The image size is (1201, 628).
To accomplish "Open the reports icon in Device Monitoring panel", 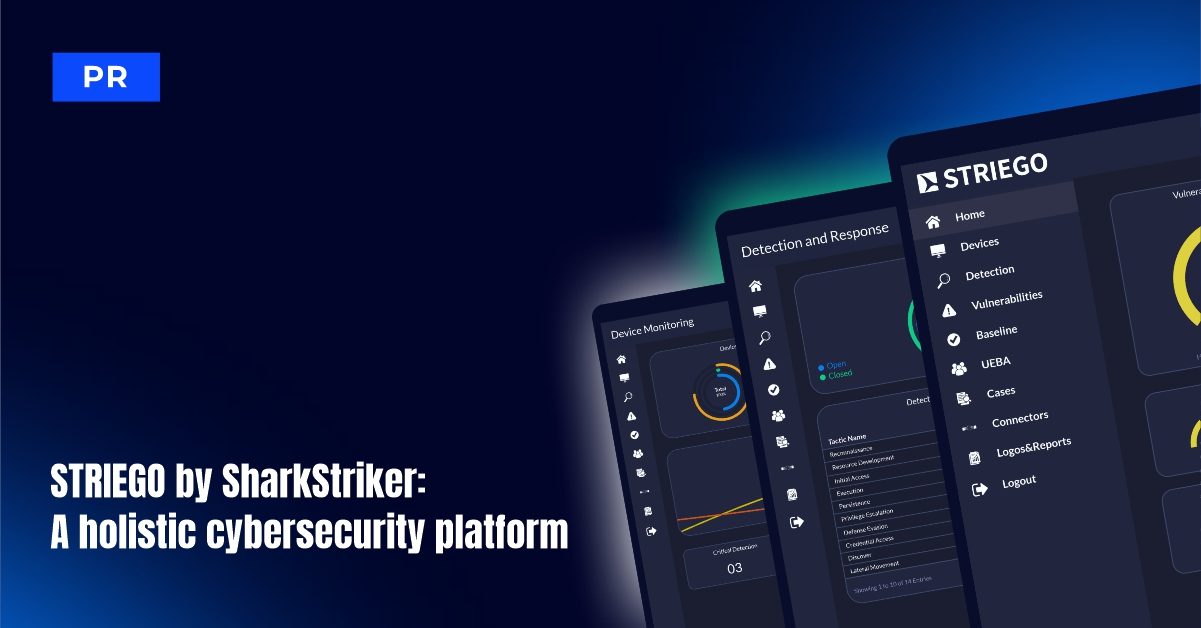I will (648, 511).
